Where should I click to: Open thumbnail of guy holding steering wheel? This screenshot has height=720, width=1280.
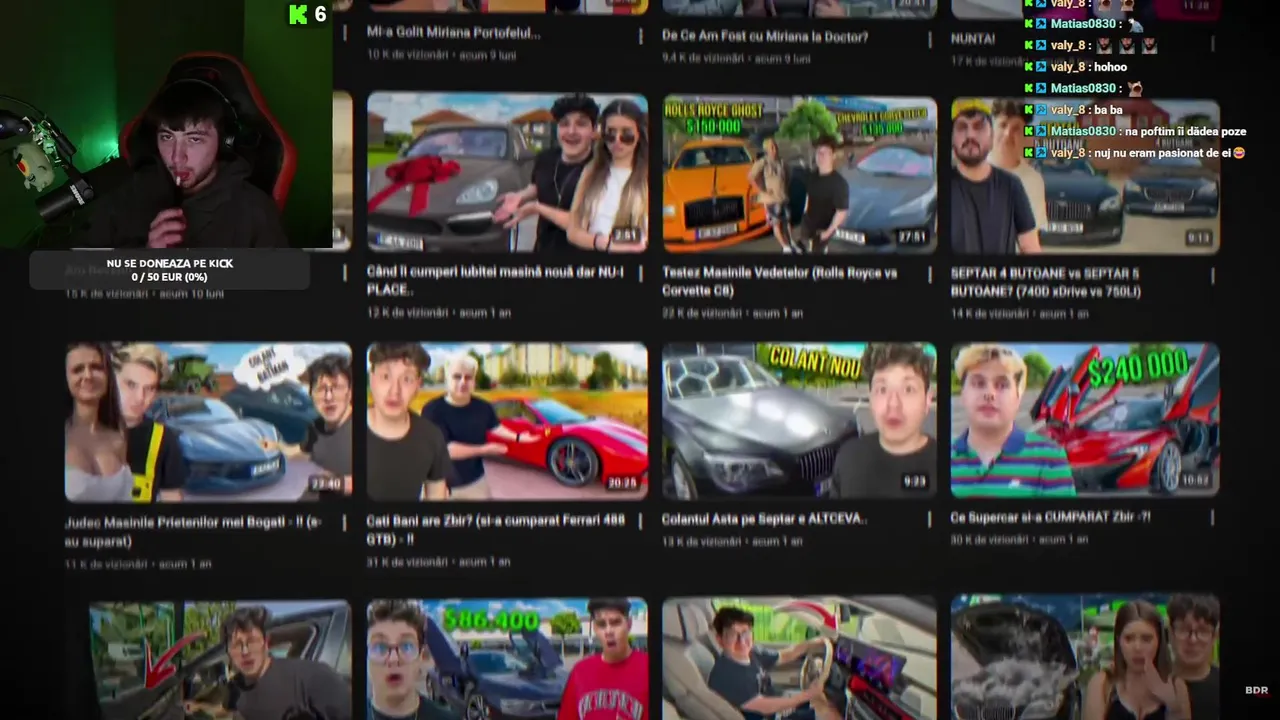pos(800,658)
